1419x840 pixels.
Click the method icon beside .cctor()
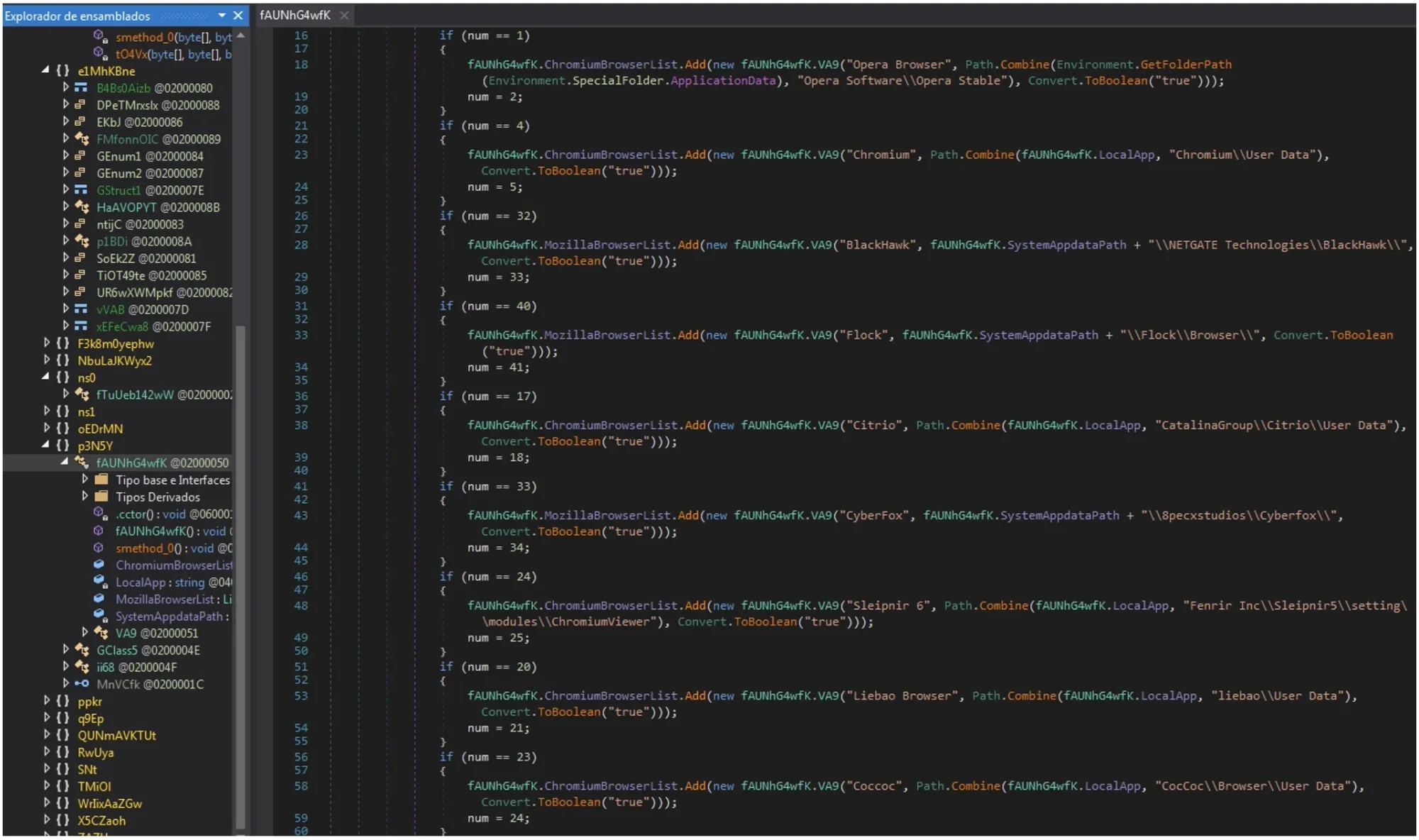click(x=100, y=514)
